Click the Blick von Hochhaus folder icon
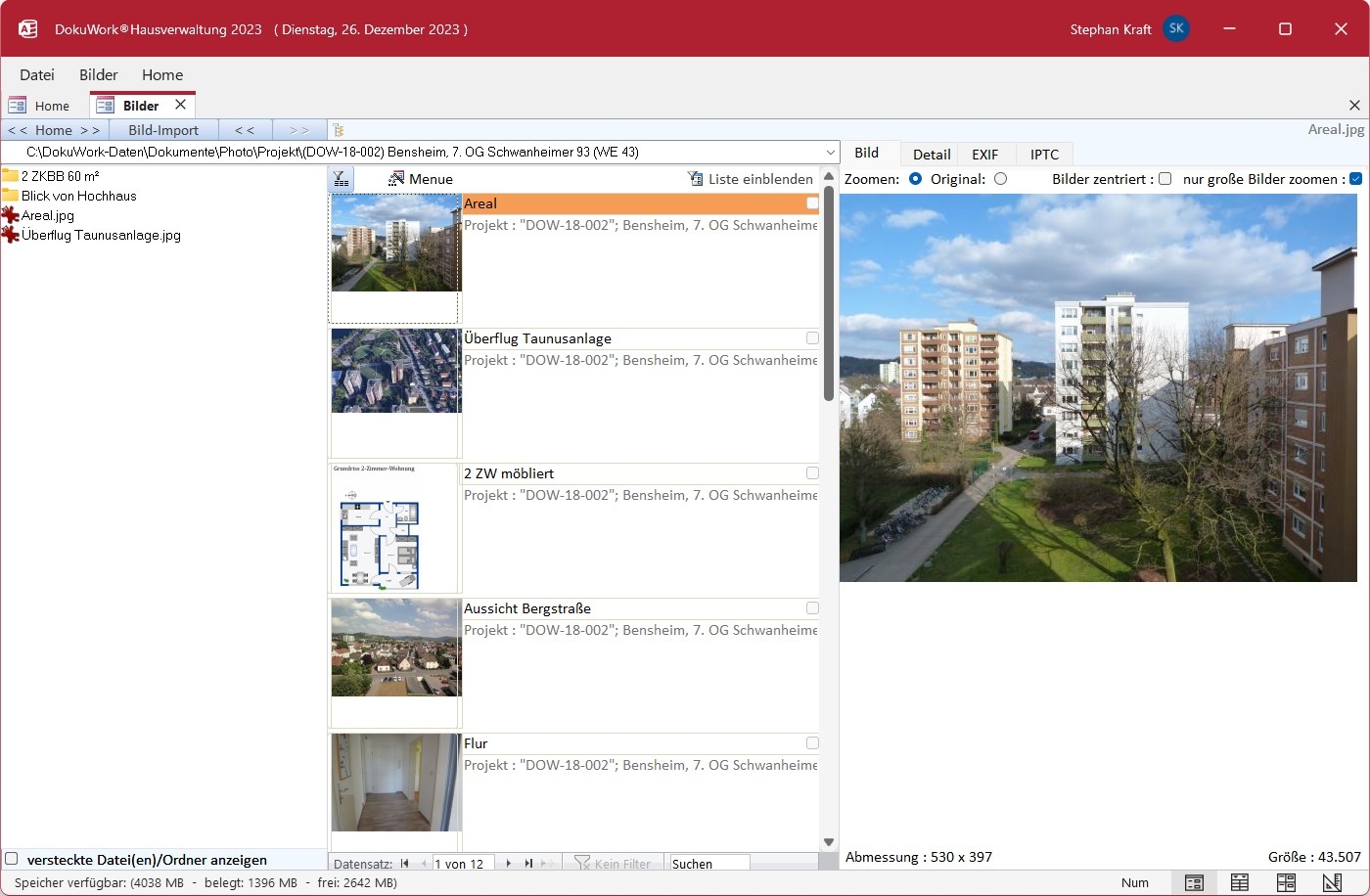Image resolution: width=1370 pixels, height=896 pixels. point(11,196)
